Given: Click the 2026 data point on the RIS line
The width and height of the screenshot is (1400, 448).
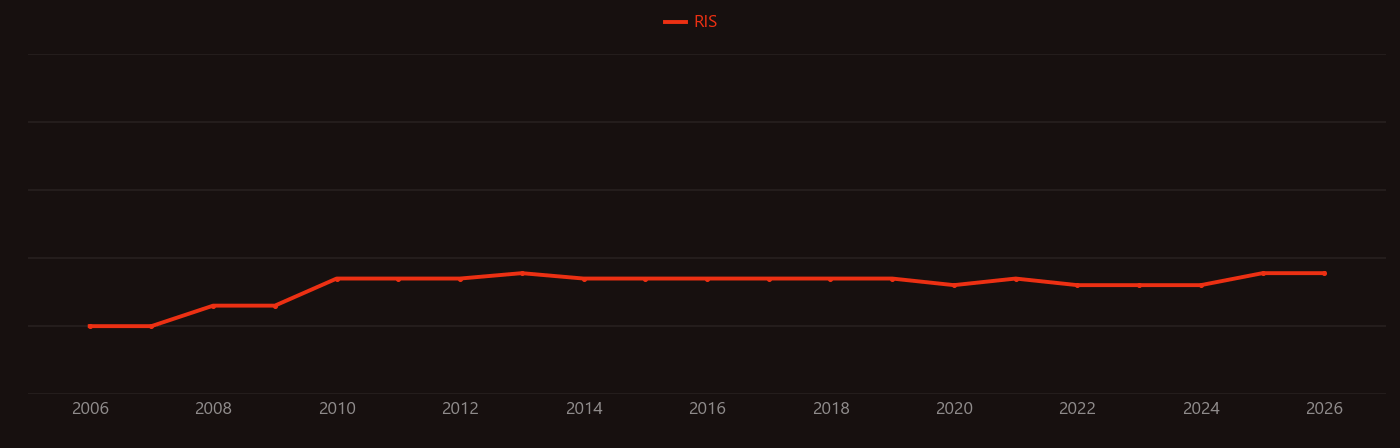Looking at the screenshot, I should [x=1325, y=273].
